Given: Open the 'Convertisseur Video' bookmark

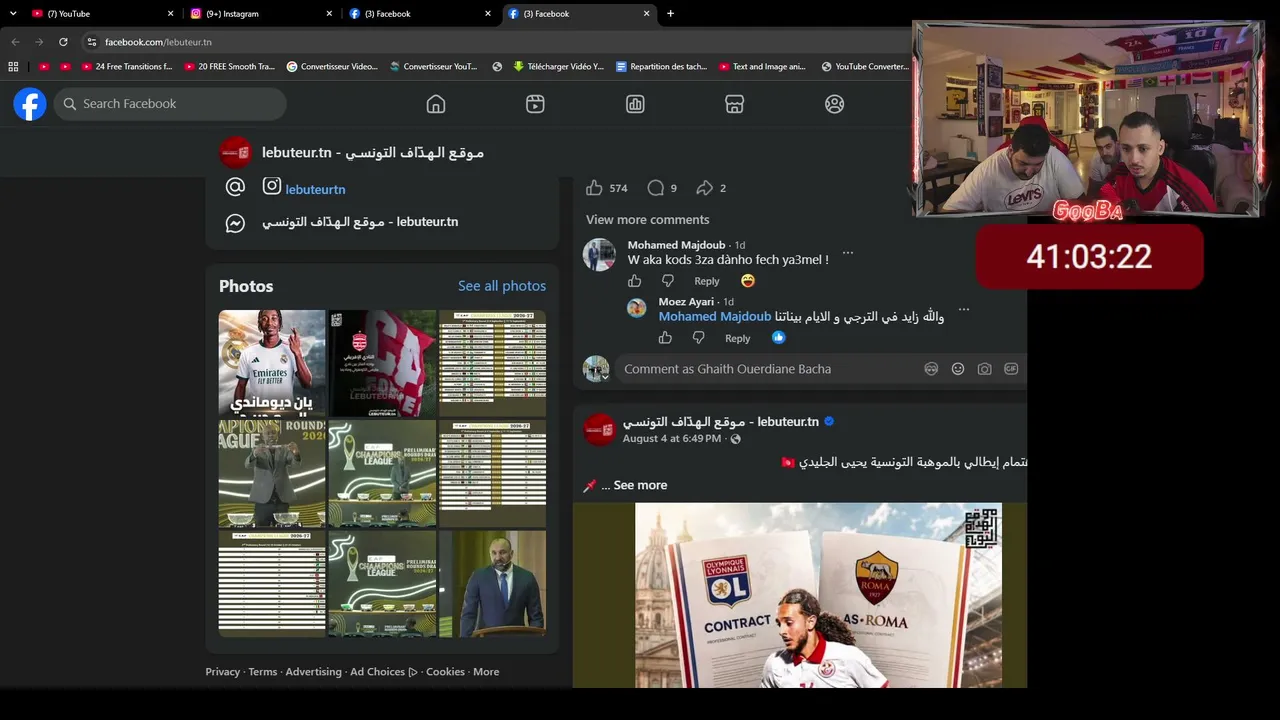Looking at the screenshot, I should (332, 67).
